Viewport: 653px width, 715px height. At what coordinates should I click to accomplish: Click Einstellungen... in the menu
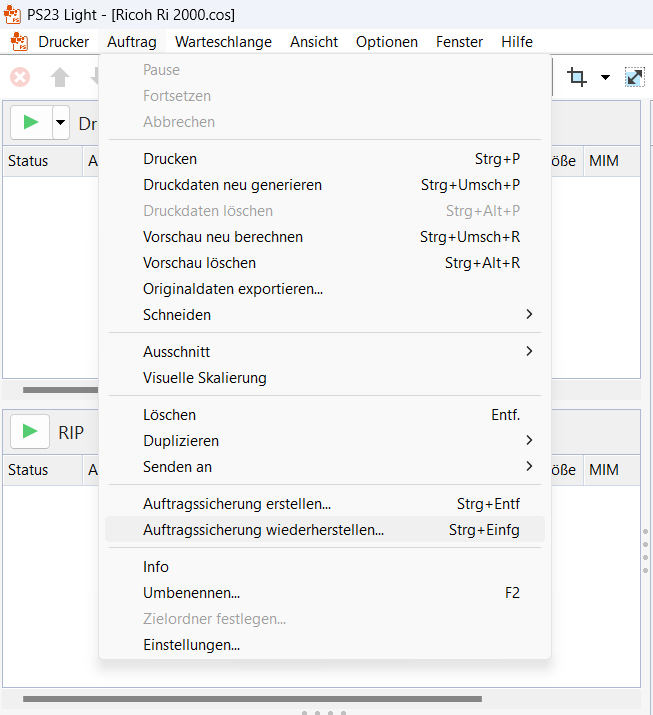tap(191, 645)
